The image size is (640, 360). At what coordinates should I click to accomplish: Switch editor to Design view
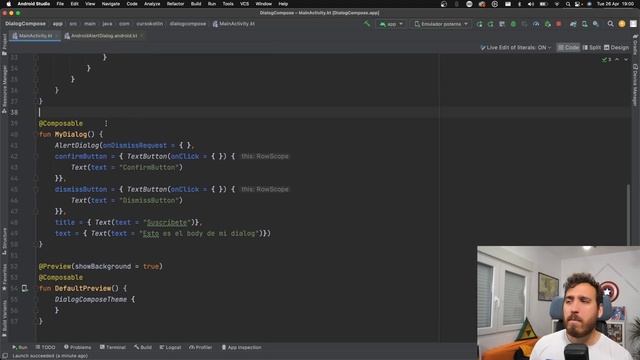pos(616,48)
